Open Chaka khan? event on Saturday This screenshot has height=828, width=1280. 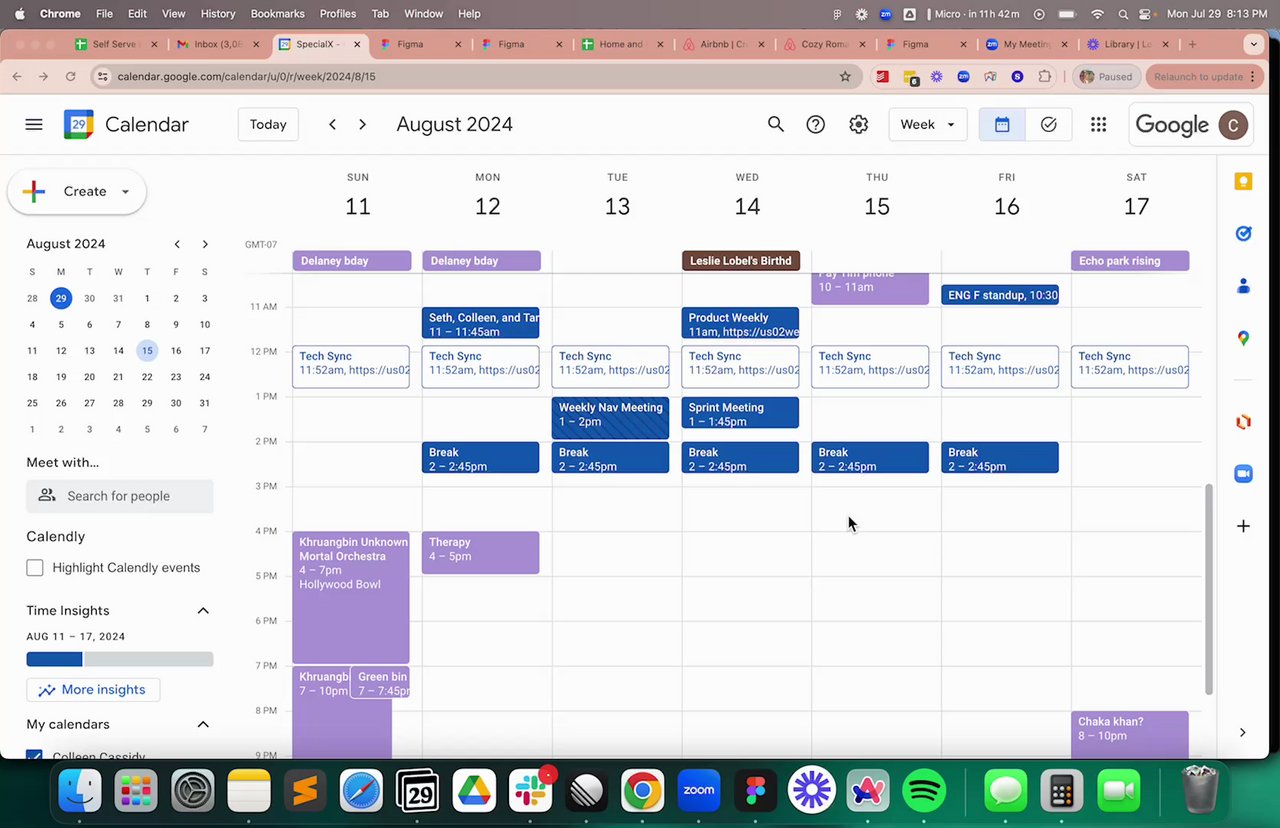click(1130, 734)
